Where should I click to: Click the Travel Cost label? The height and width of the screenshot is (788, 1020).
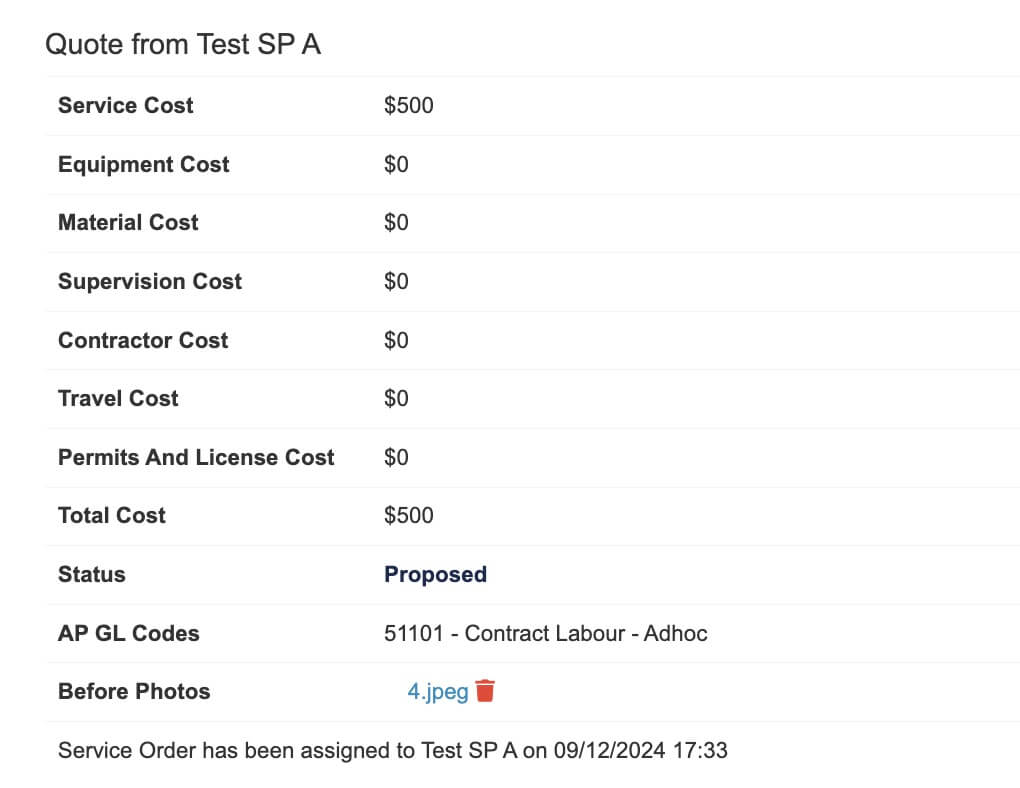pyautogui.click(x=118, y=398)
